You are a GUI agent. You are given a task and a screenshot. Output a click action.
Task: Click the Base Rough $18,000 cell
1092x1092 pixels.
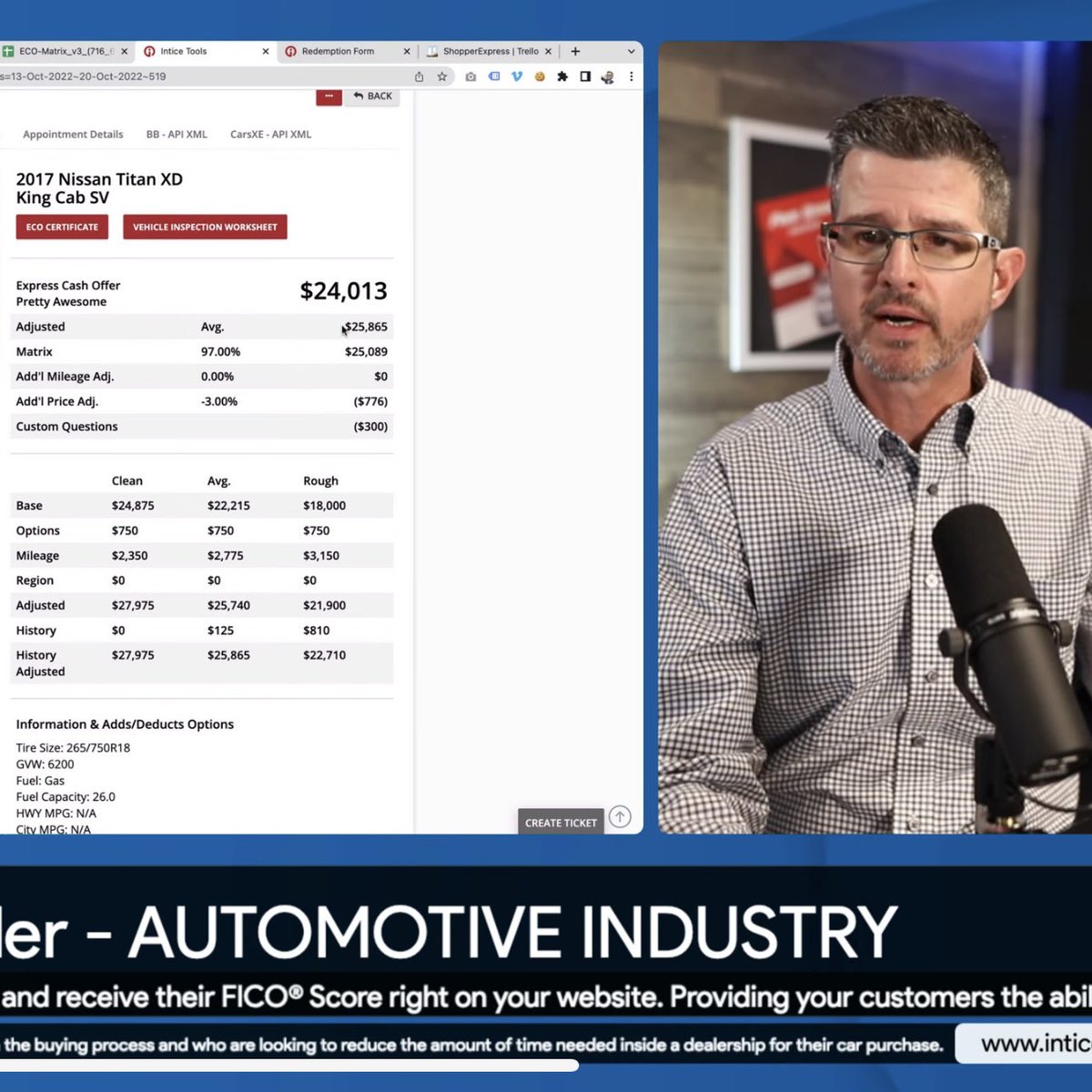point(324,505)
